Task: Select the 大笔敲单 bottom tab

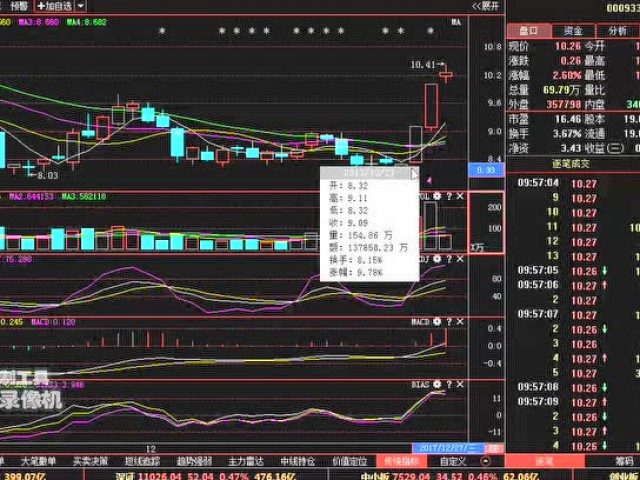Action: pos(38,461)
